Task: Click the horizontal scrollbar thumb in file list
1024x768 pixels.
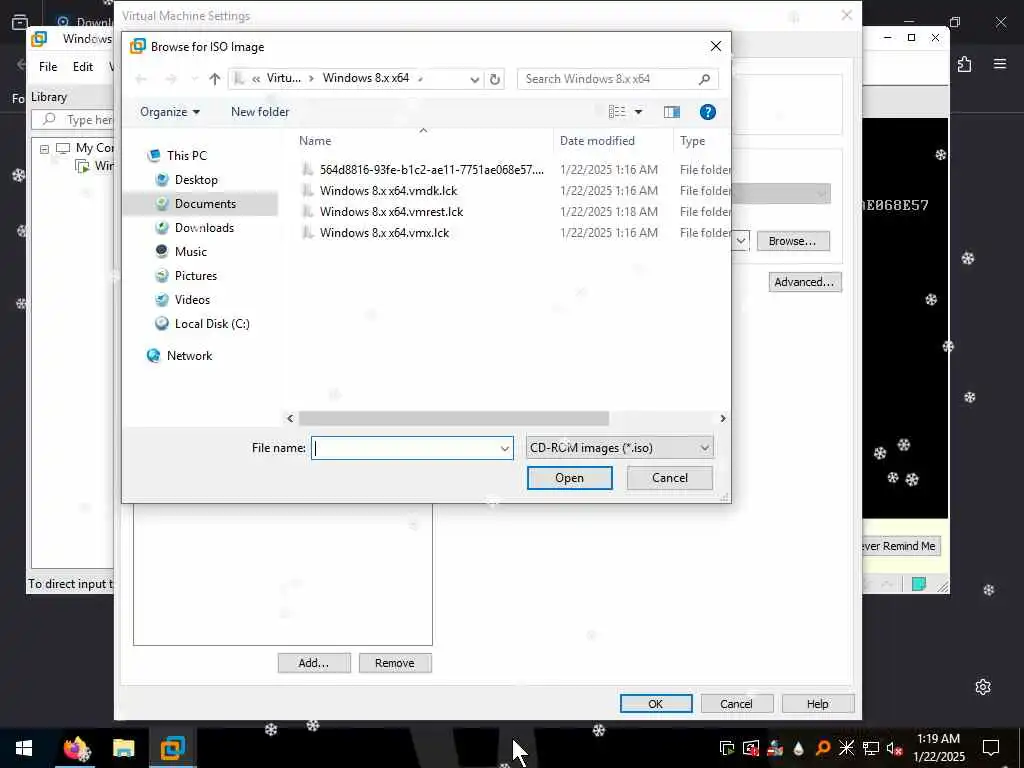Action: (454, 419)
